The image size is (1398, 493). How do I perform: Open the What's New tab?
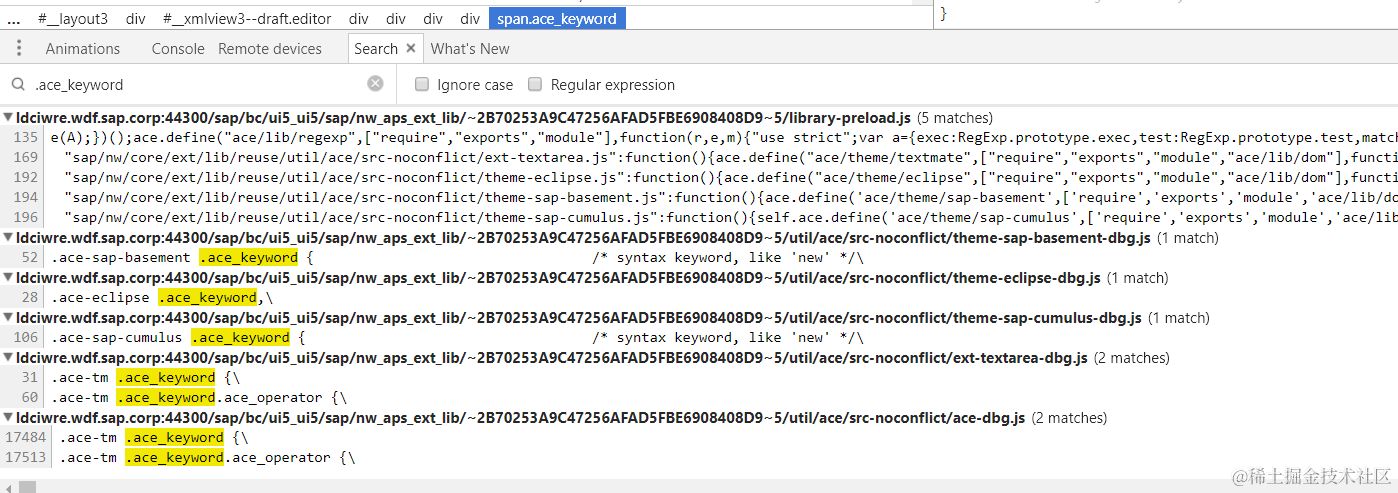470,49
